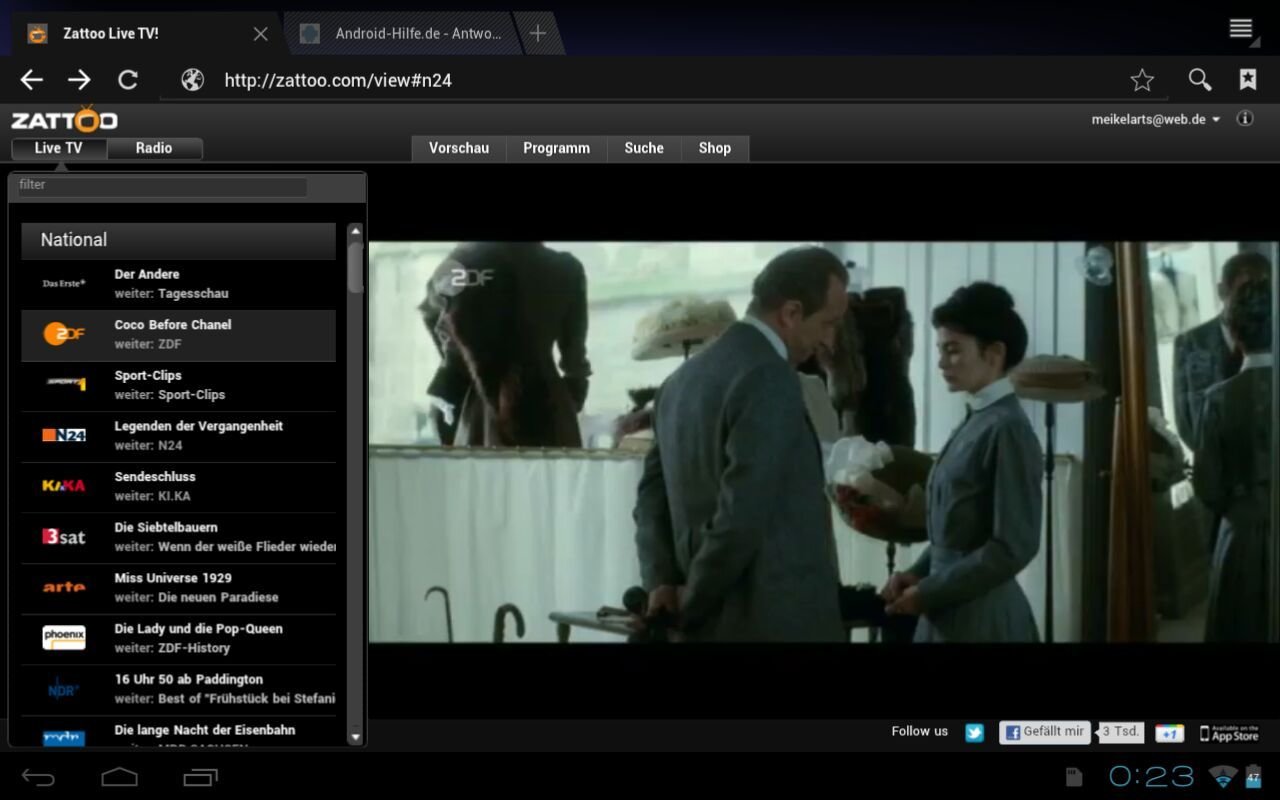
Task: Click the channel list scrollbar up arrow
Action: tap(355, 231)
